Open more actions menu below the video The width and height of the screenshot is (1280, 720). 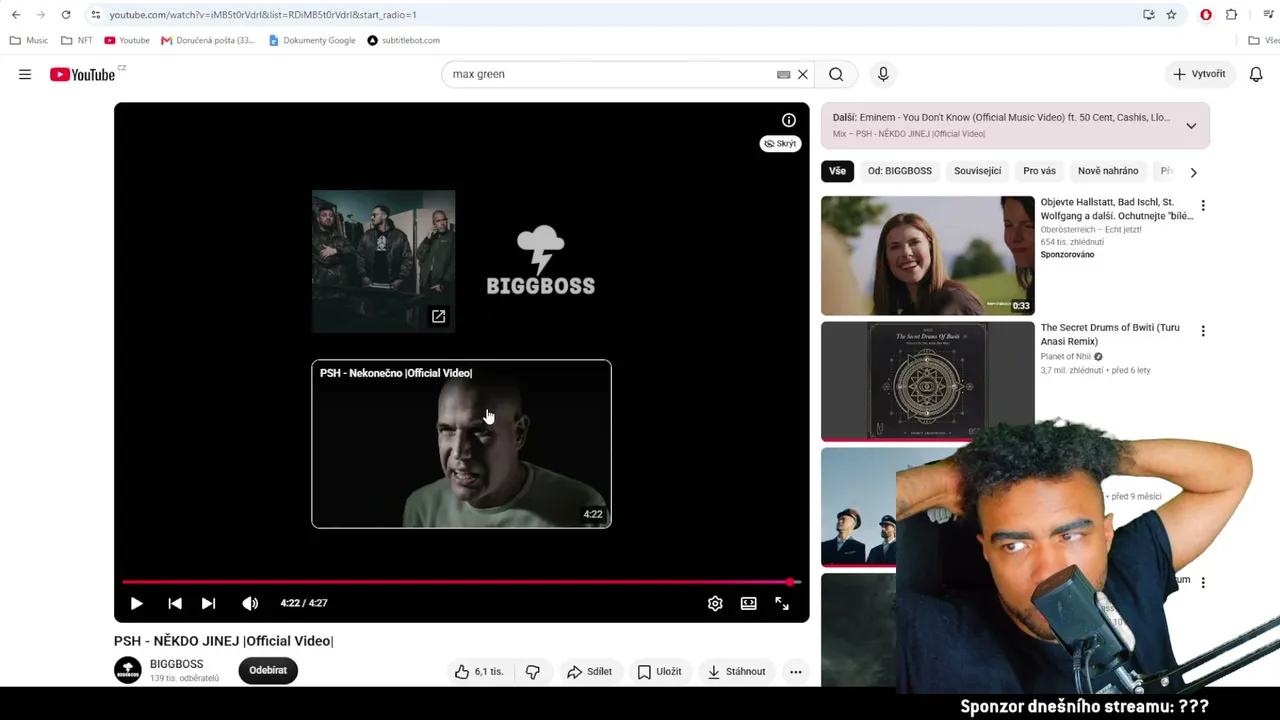(796, 672)
